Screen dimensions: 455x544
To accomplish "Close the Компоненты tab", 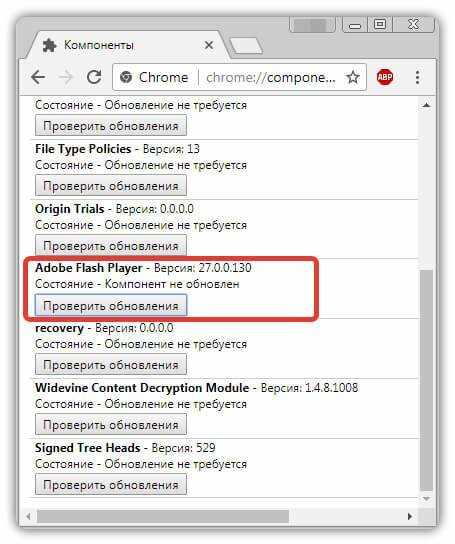I will [209, 45].
